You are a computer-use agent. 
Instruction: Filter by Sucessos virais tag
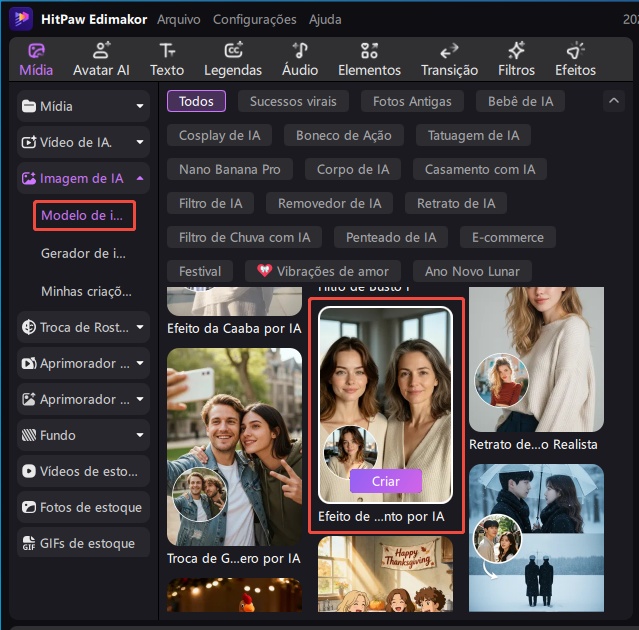293,101
